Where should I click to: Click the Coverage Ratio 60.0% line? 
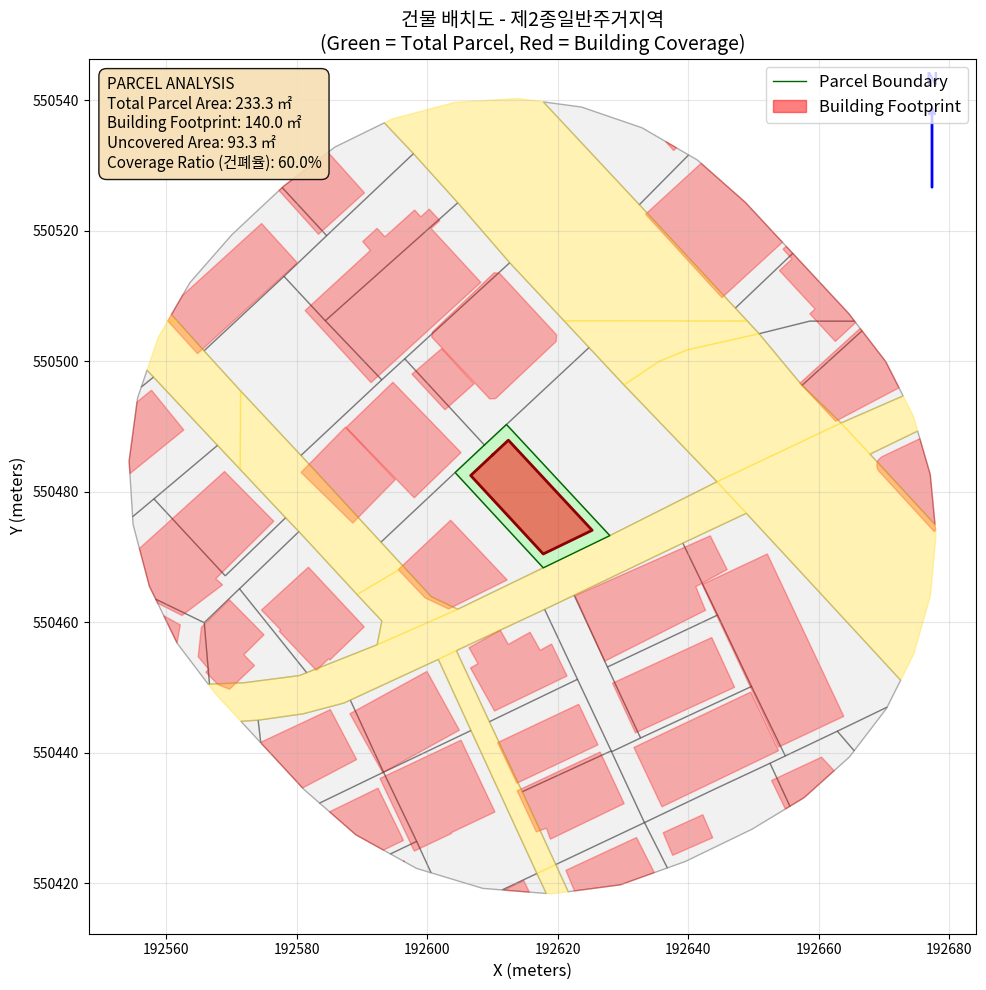pos(214,162)
